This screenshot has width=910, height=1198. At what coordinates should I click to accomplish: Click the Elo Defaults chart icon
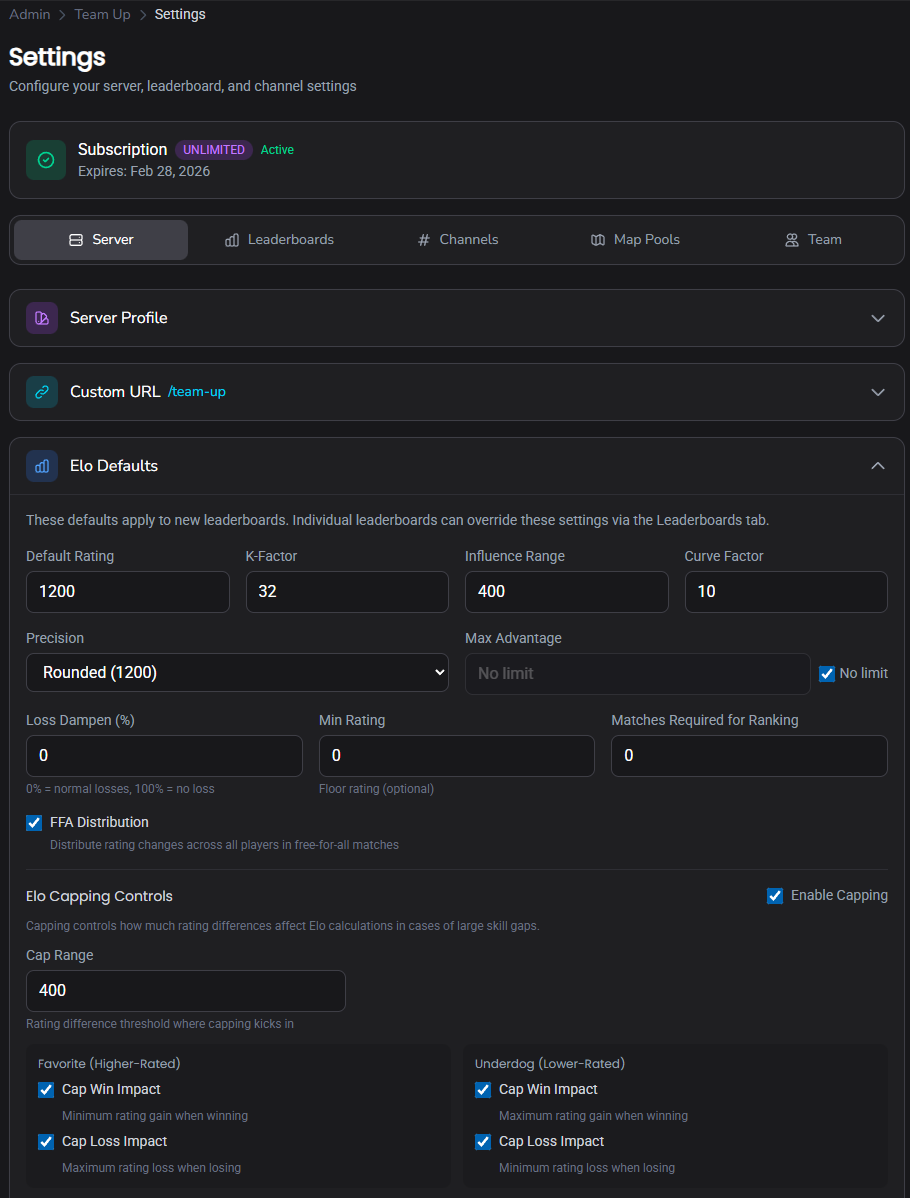[x=42, y=466]
